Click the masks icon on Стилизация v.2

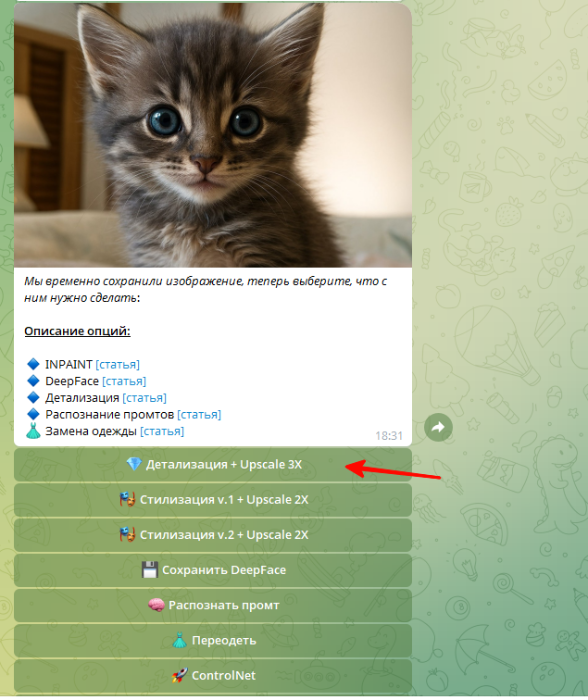coord(127,535)
